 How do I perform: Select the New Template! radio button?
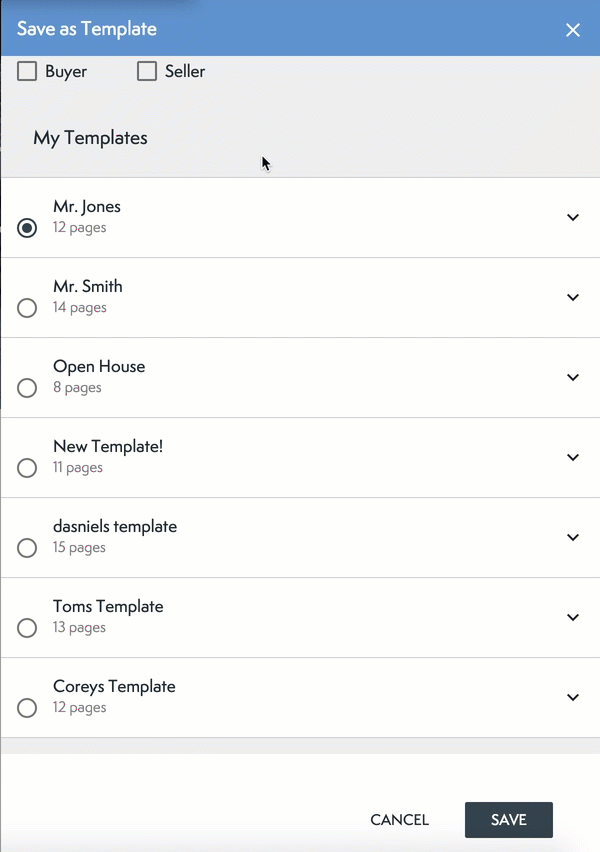(x=28, y=468)
